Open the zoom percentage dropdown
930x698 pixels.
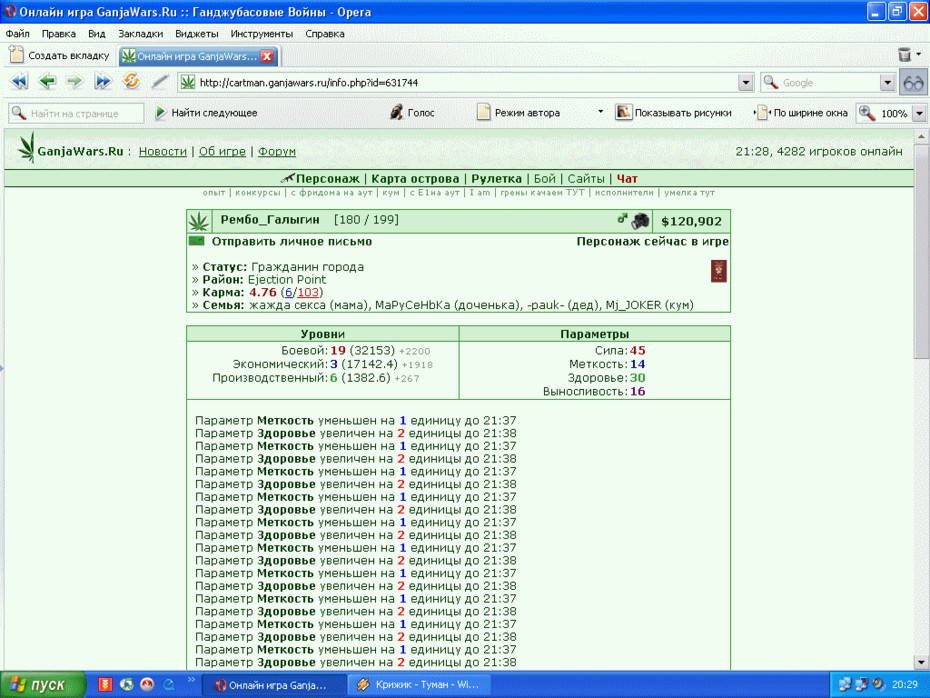point(919,113)
